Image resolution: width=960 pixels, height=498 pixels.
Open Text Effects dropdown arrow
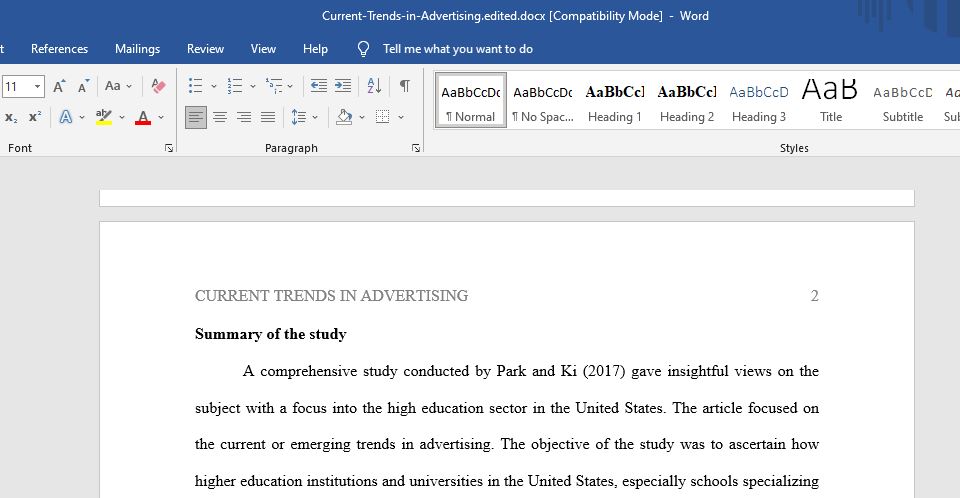[82, 117]
